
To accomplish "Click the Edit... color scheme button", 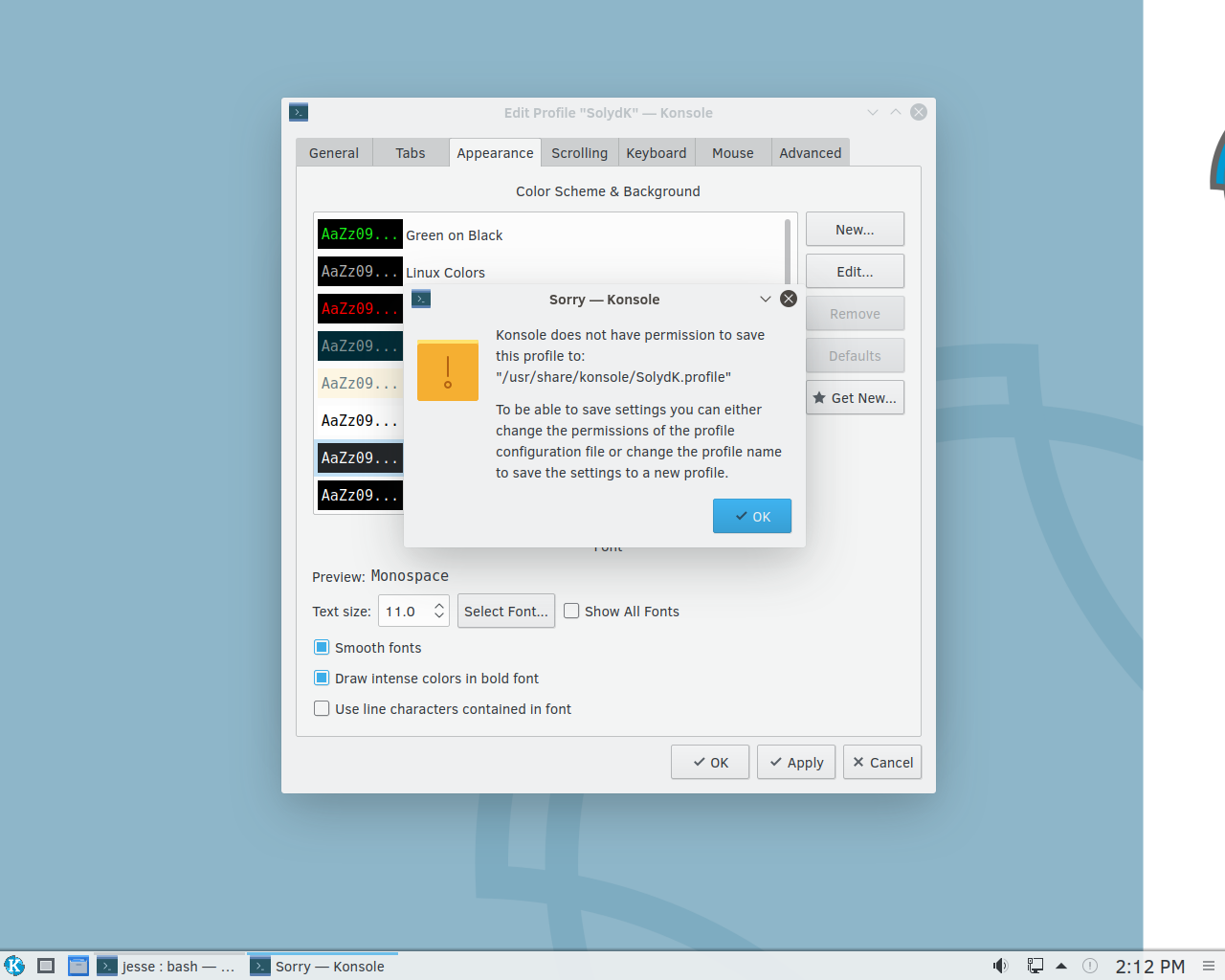I will click(x=855, y=272).
